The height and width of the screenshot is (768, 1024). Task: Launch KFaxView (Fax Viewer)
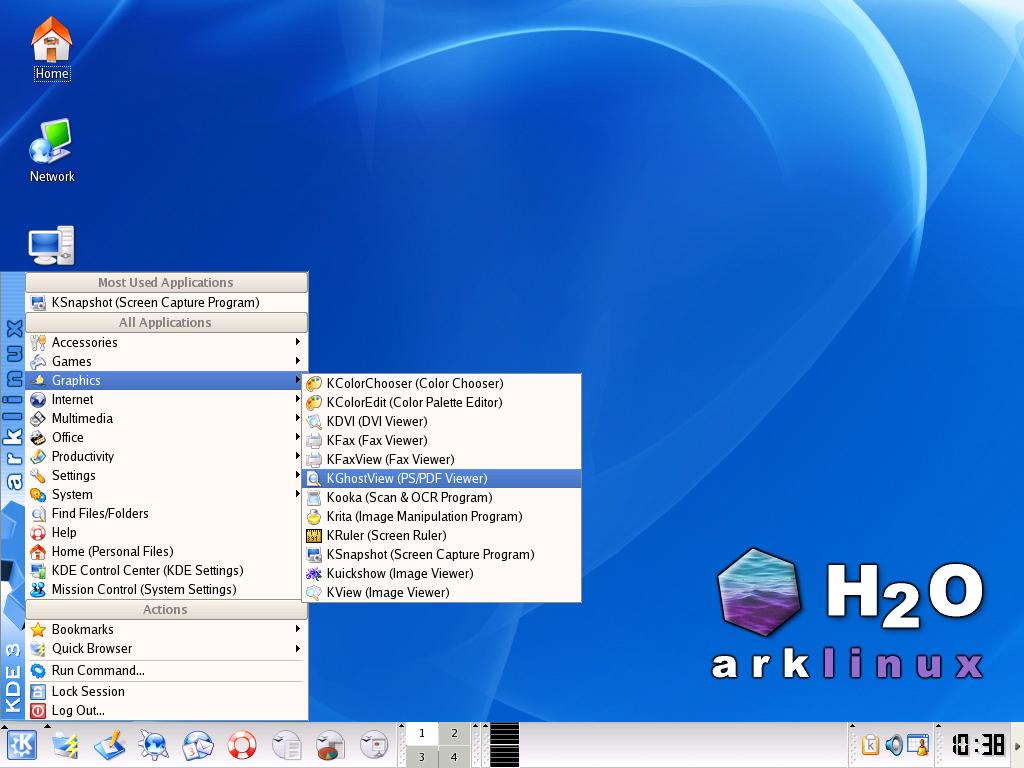pos(442,459)
